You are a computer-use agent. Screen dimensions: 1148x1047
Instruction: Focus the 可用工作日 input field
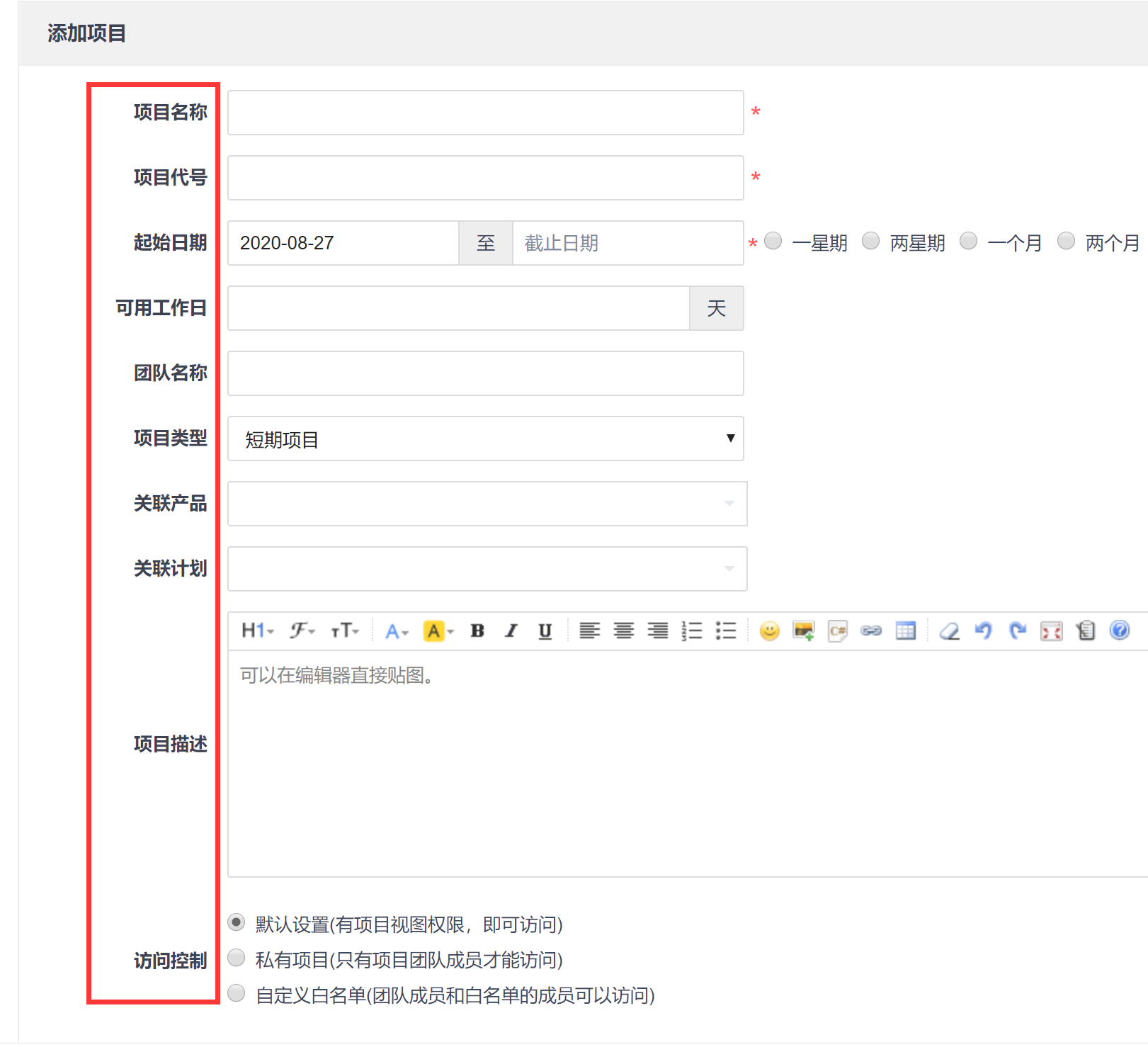pyautogui.click(x=459, y=308)
